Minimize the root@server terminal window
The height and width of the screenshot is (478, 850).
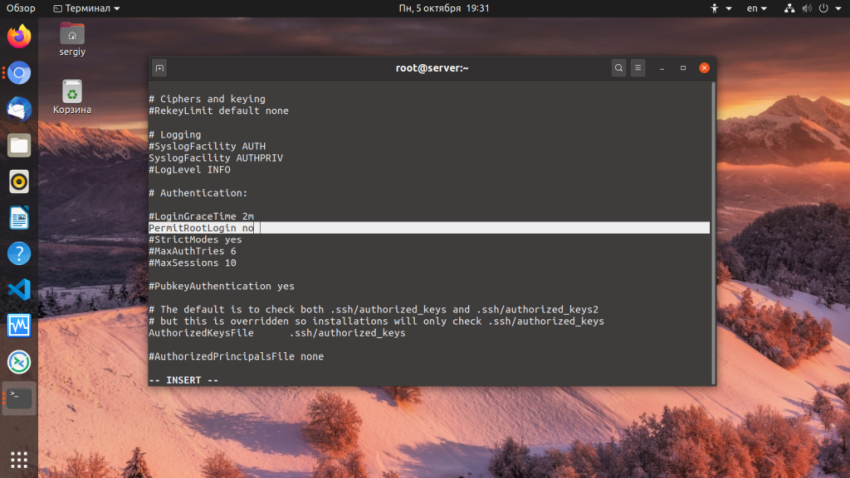click(x=662, y=68)
